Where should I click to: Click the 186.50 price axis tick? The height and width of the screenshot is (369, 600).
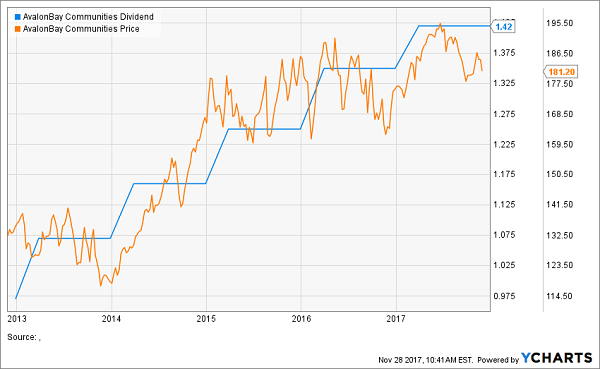coord(559,53)
